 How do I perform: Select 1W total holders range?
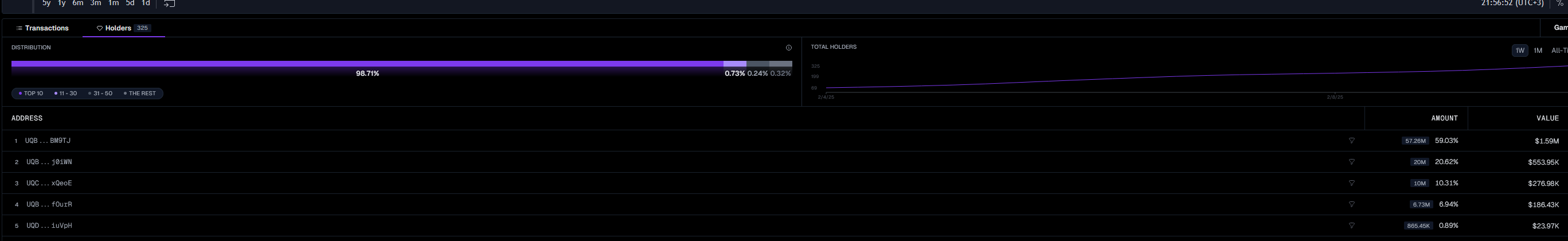coord(1520,50)
